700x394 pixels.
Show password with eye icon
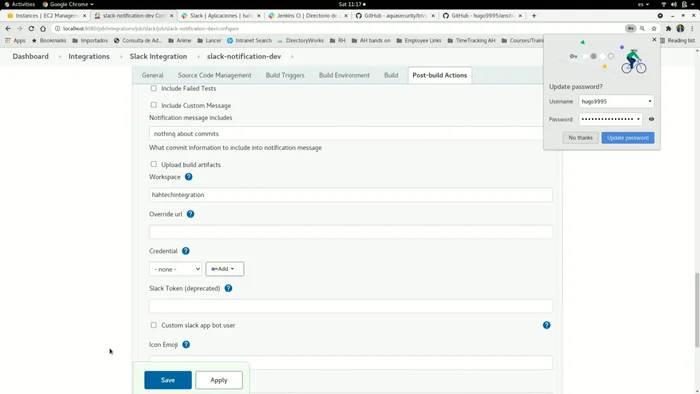click(651, 119)
